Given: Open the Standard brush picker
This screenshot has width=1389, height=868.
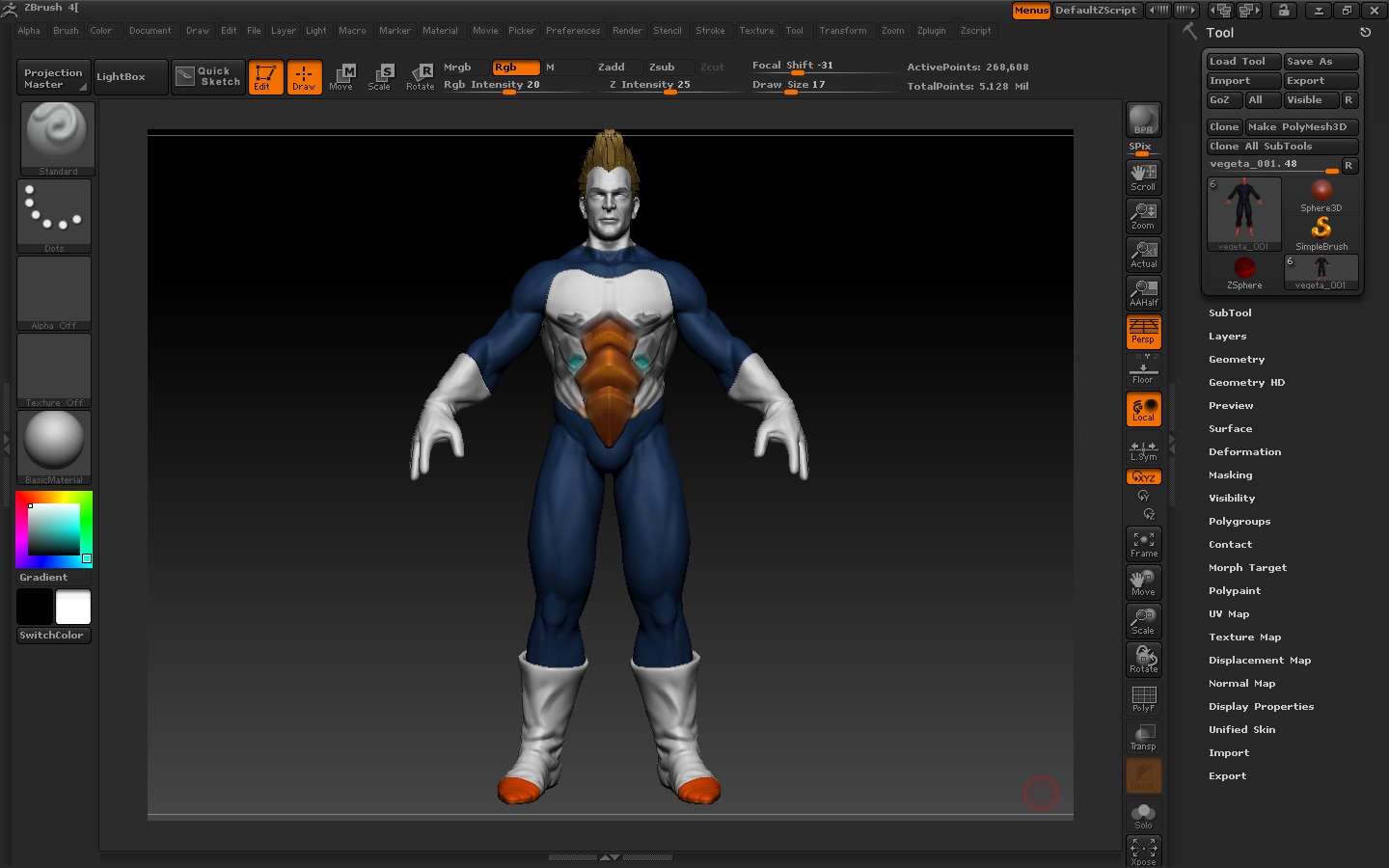Looking at the screenshot, I should pos(57,139).
